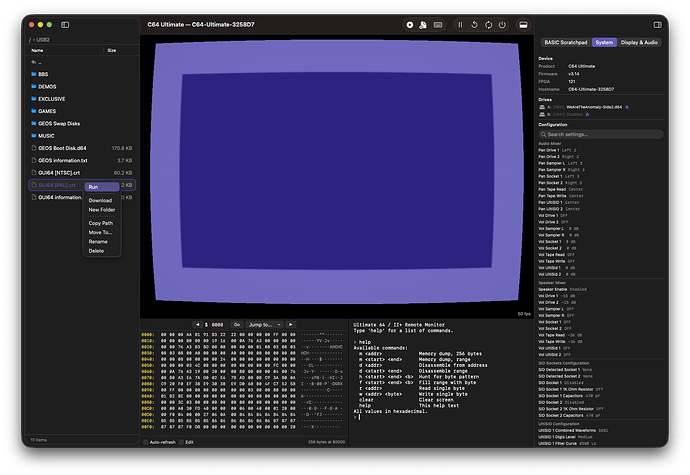The width and height of the screenshot is (690, 475).
Task: Click eject icon for drive B
Action: [x=587, y=114]
